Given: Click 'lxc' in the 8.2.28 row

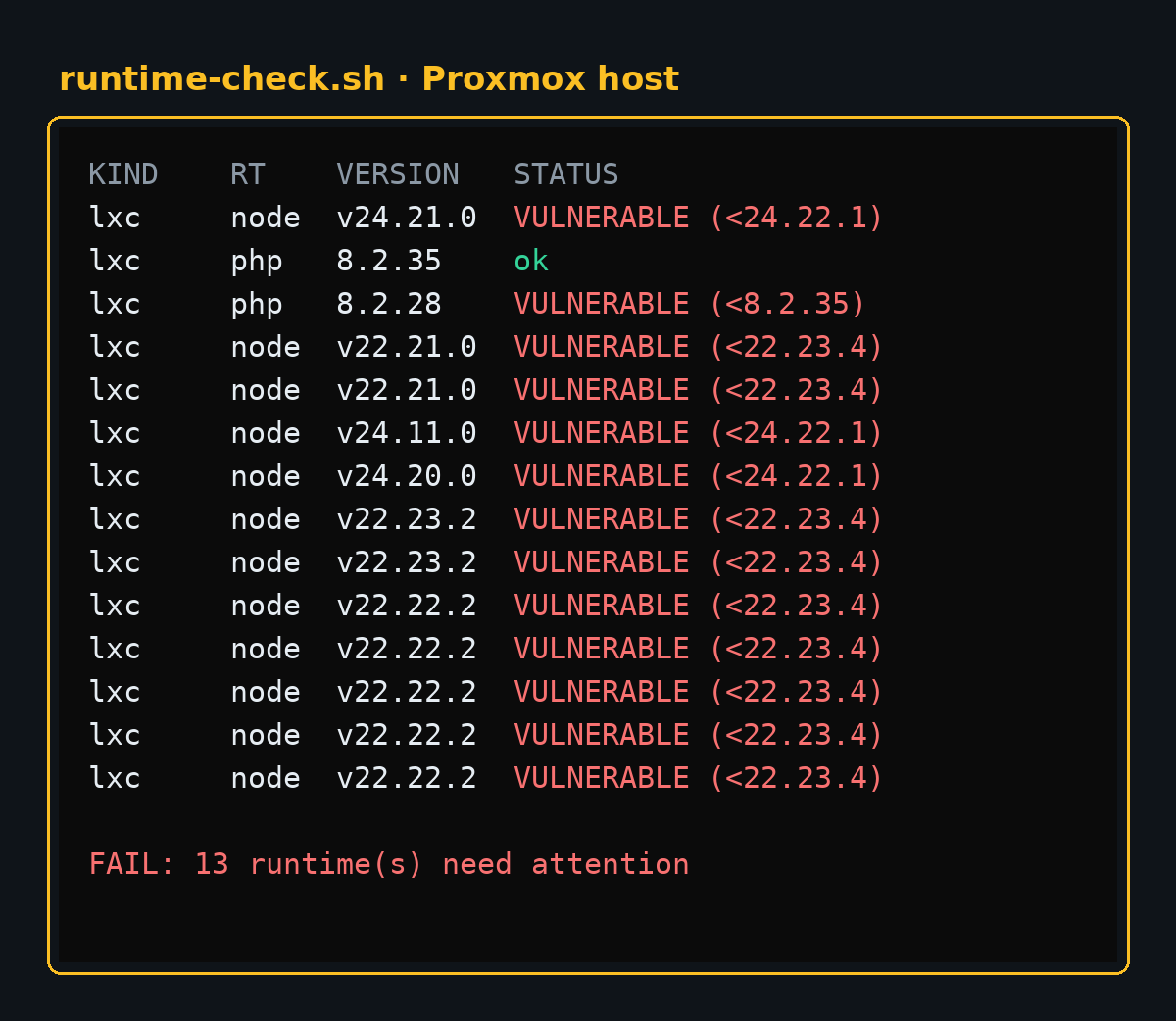Looking at the screenshot, I should point(115,304).
